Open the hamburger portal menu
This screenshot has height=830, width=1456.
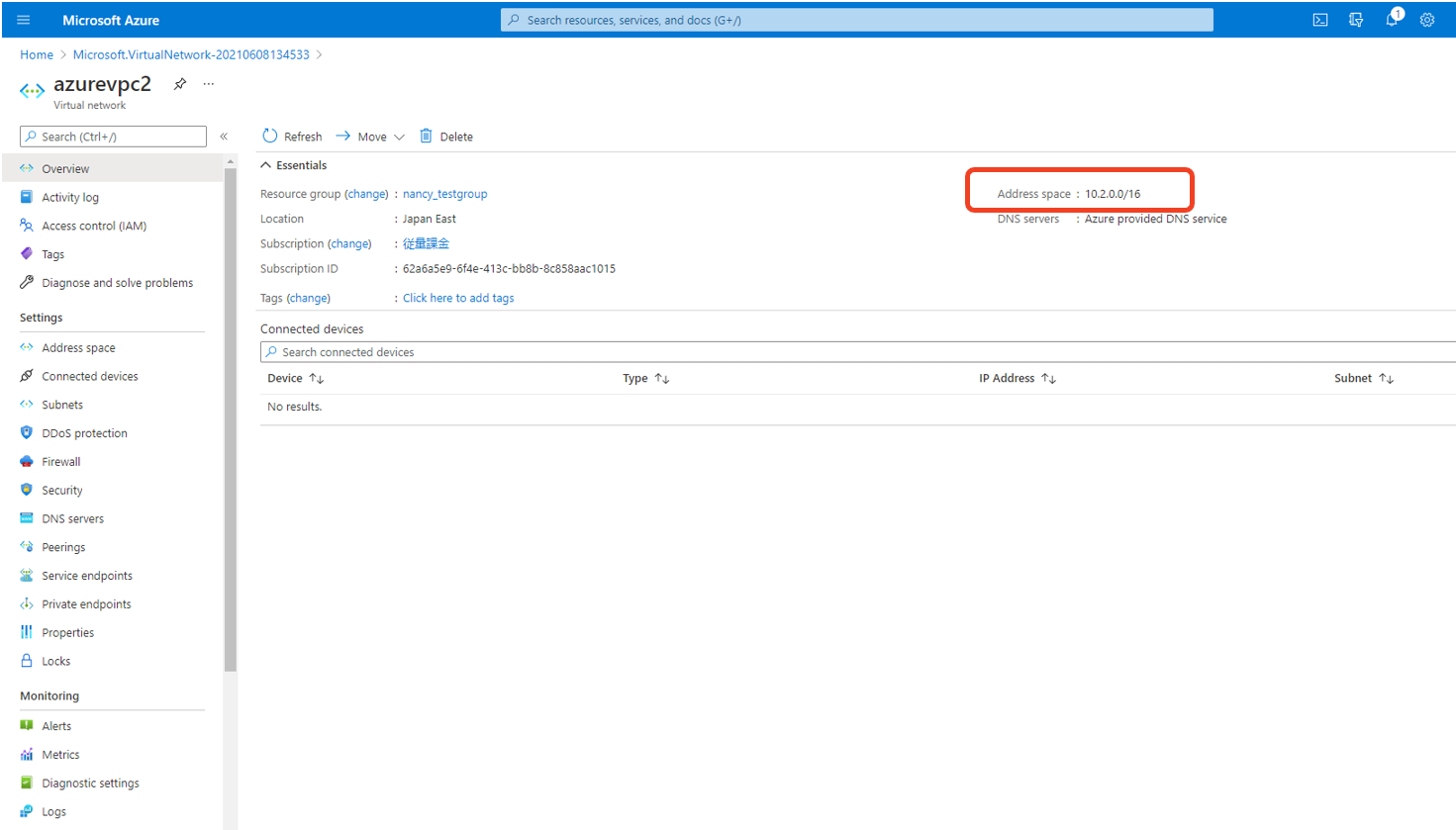tap(24, 20)
